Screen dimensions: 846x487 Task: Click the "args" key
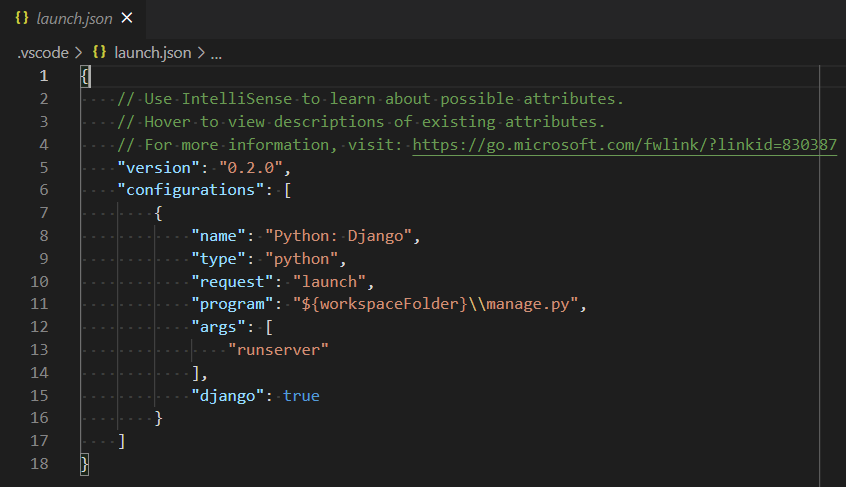219,327
